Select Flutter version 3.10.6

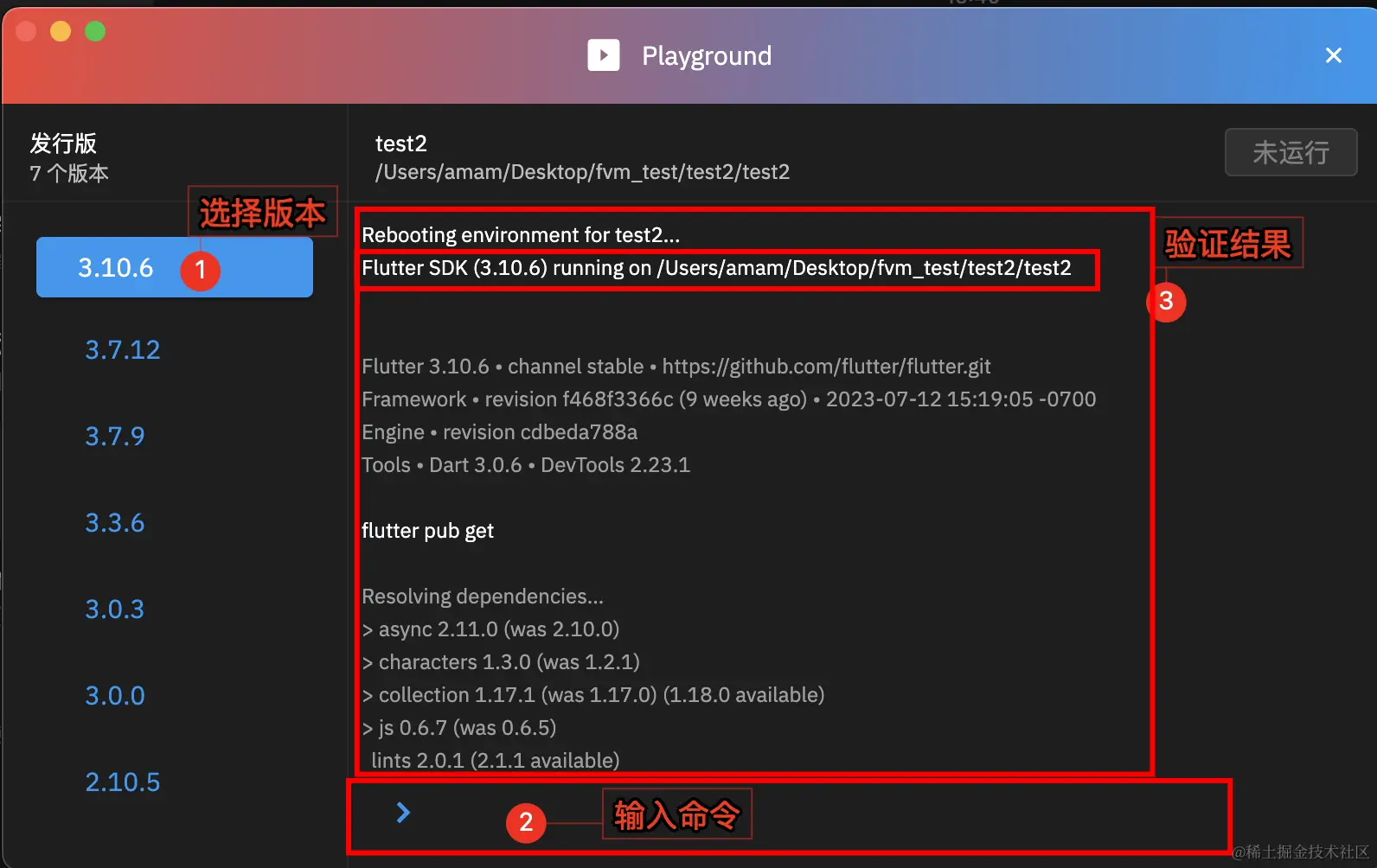point(175,267)
